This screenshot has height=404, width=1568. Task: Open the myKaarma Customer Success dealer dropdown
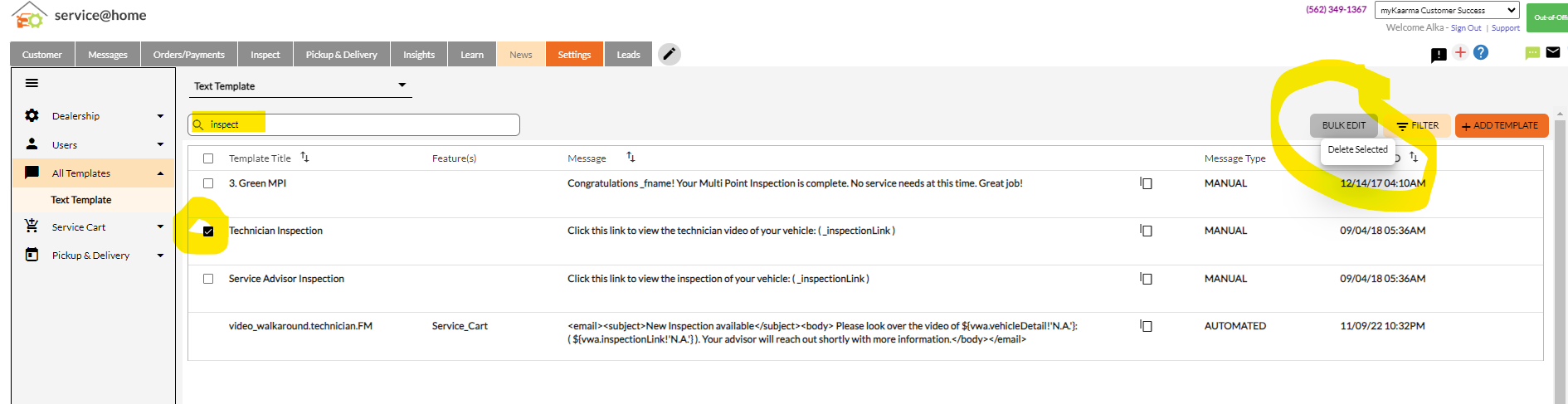(1447, 10)
